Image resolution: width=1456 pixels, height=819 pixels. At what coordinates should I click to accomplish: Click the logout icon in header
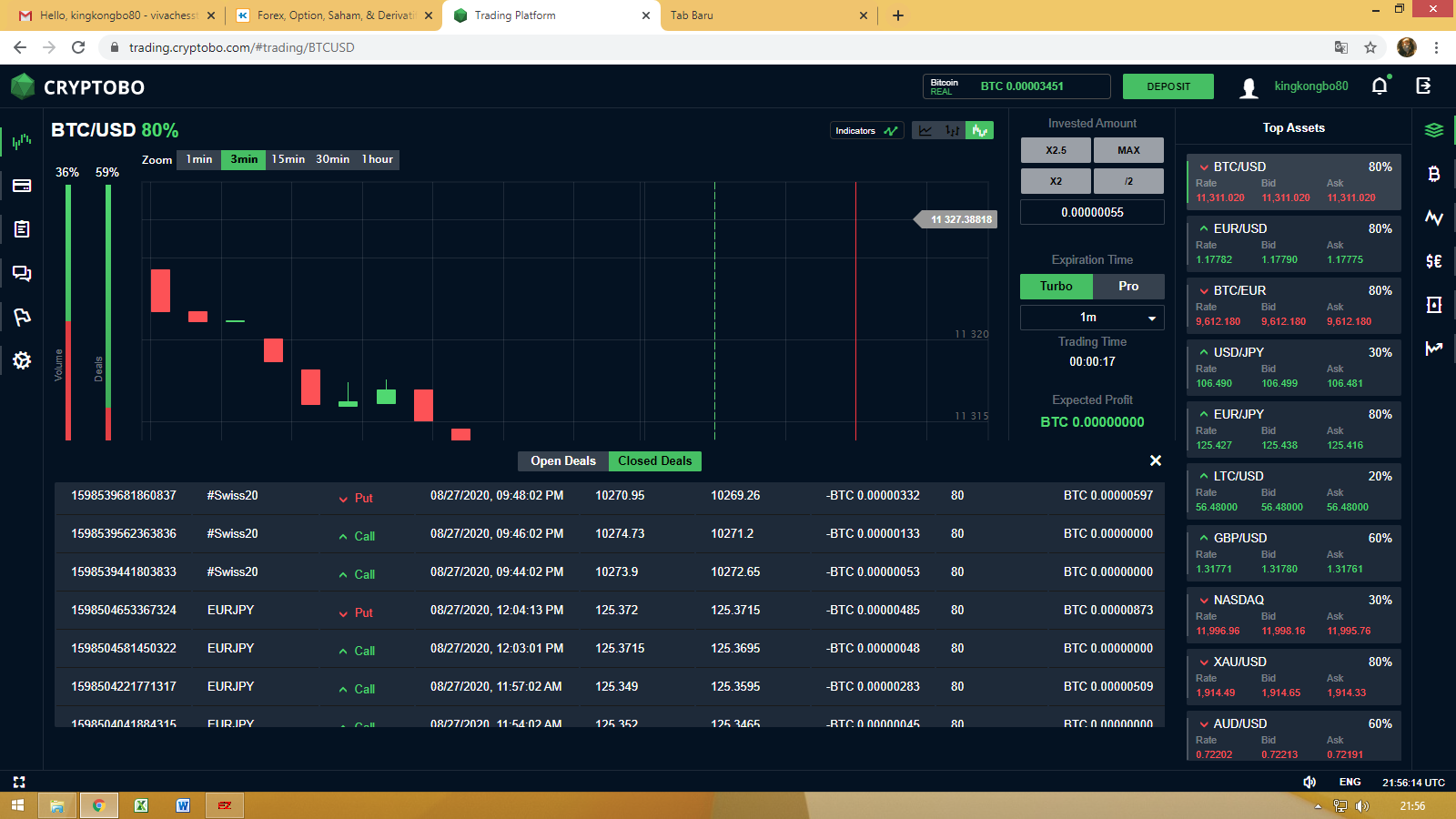[x=1424, y=86]
